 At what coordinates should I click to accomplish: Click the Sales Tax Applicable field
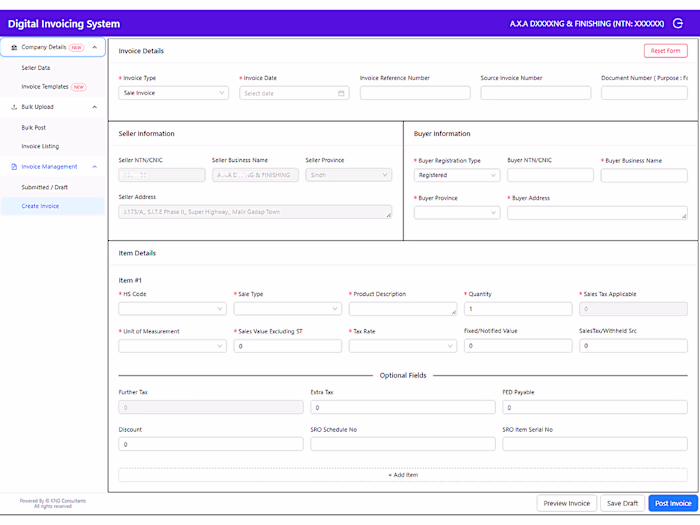click(633, 308)
